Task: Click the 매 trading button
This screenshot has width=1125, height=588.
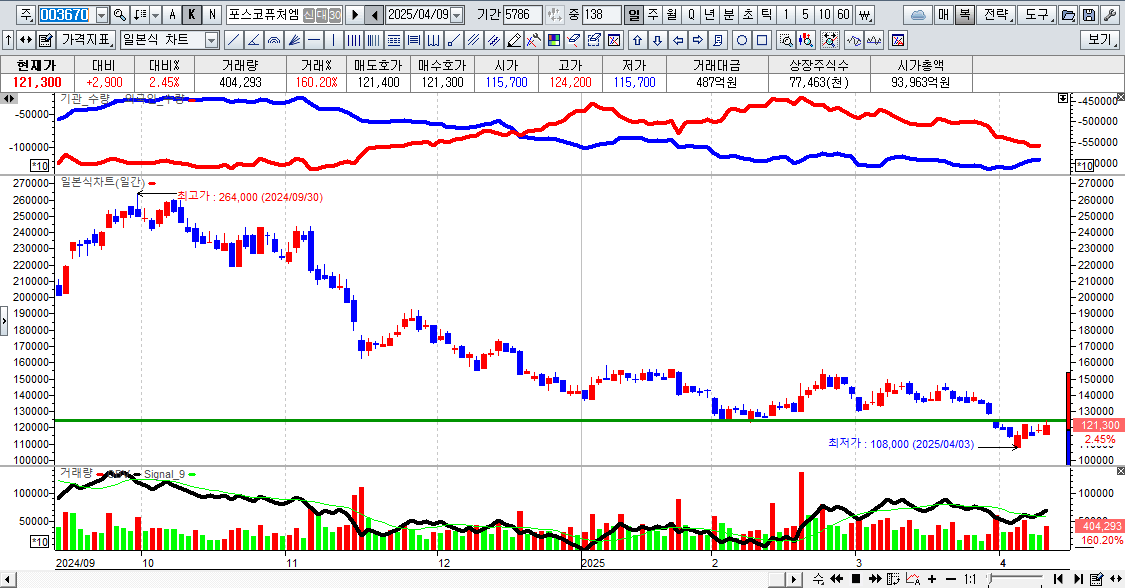Action: (944, 14)
